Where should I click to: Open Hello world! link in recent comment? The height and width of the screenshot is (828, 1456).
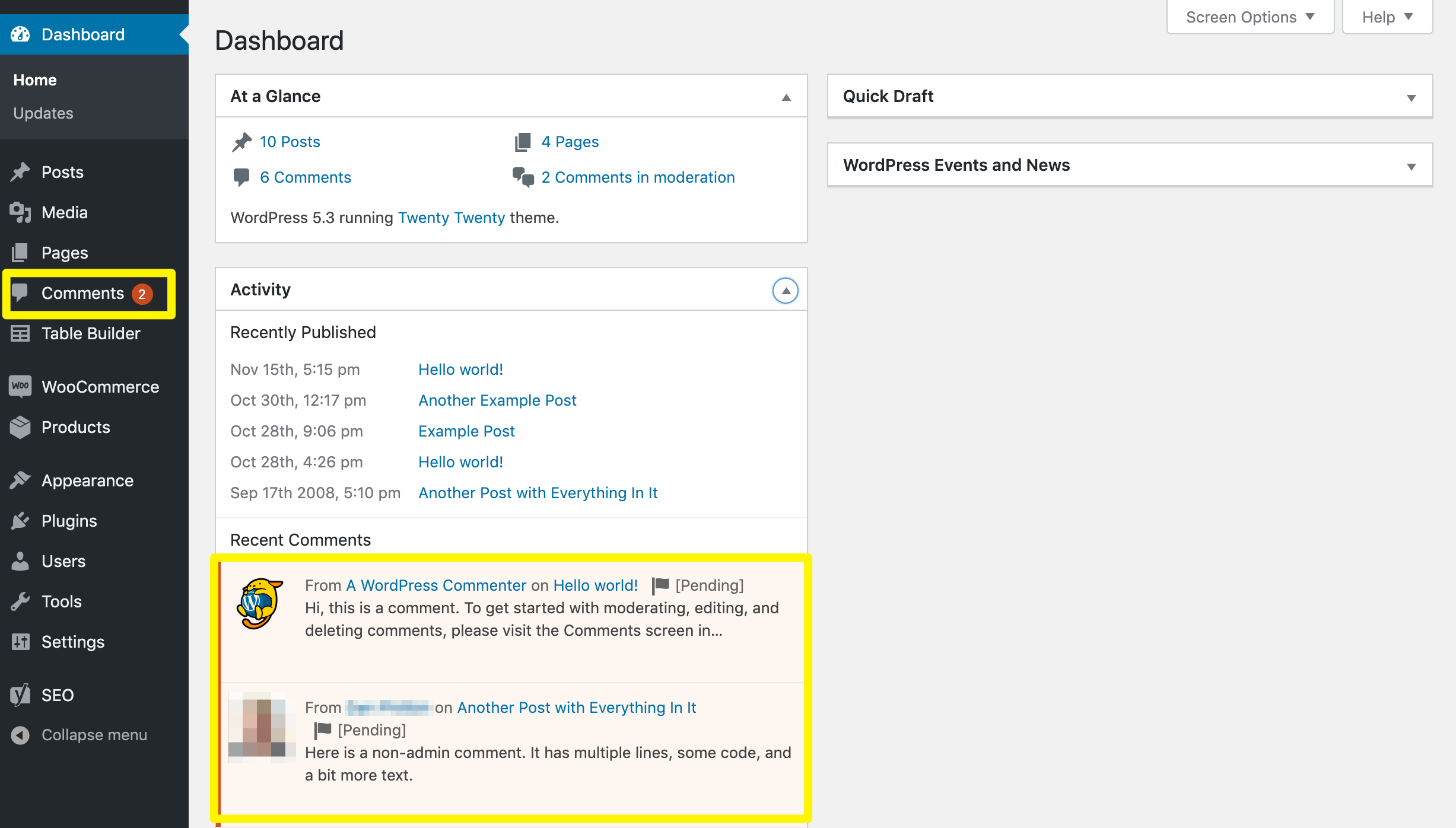click(596, 585)
